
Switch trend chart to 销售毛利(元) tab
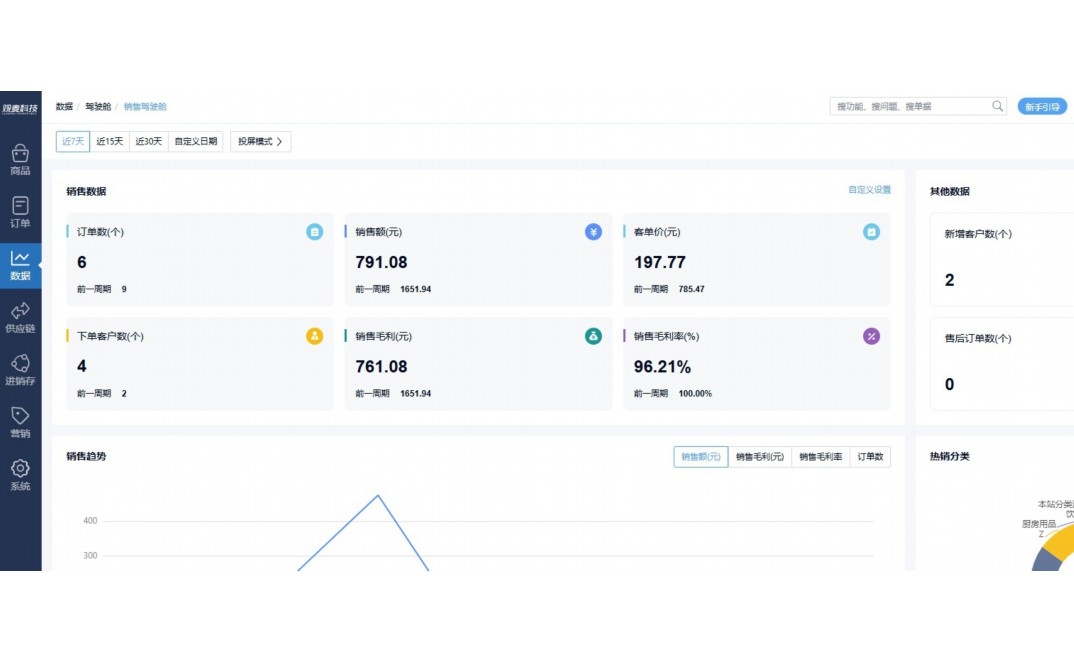point(760,457)
